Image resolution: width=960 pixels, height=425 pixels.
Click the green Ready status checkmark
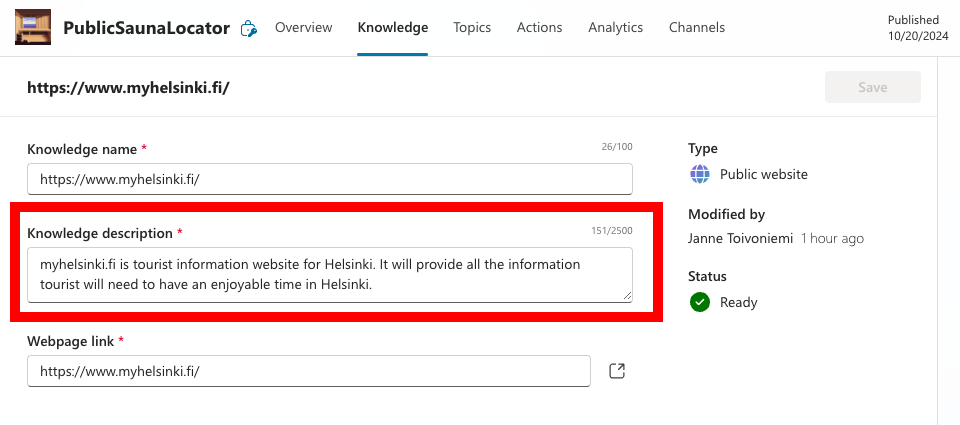700,302
